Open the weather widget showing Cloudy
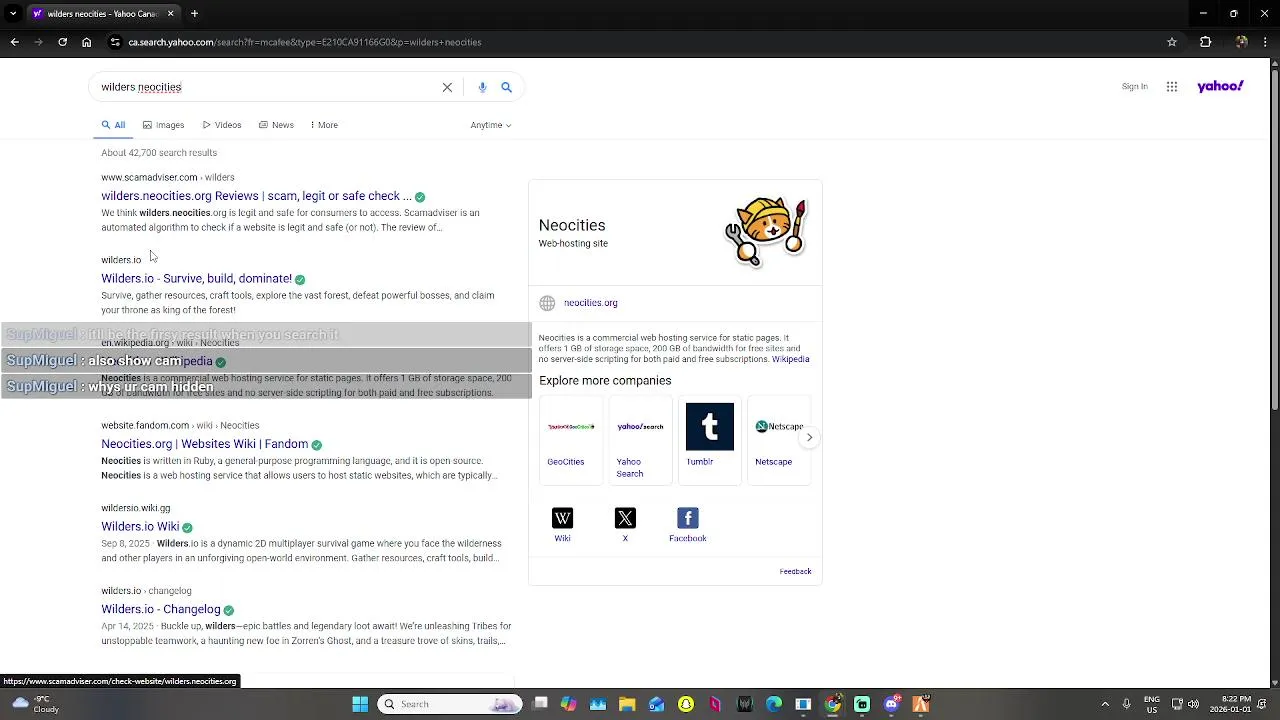The height and width of the screenshot is (720, 1280). click(x=36, y=704)
